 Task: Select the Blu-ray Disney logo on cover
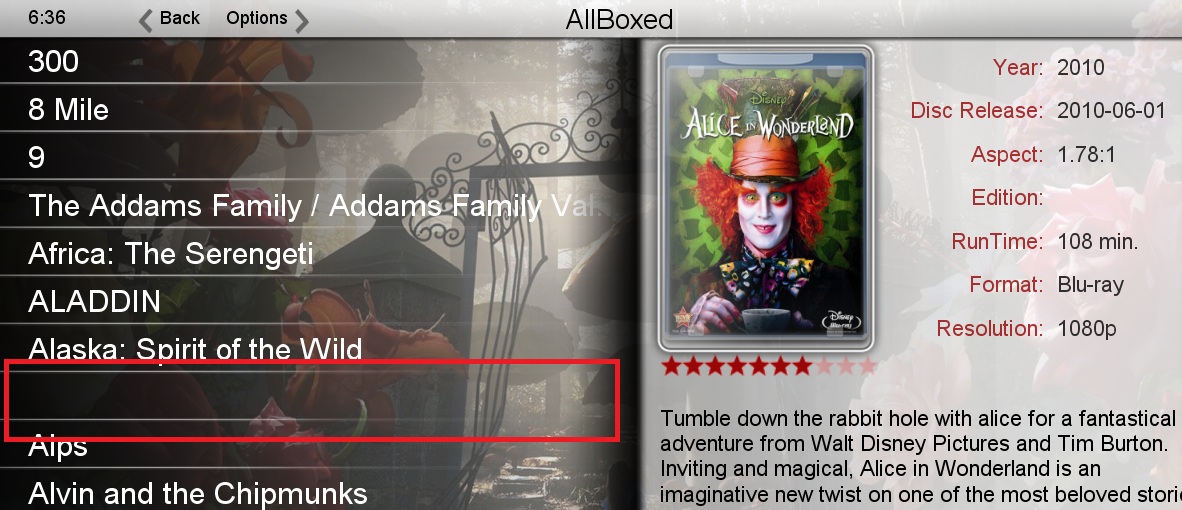(841, 320)
